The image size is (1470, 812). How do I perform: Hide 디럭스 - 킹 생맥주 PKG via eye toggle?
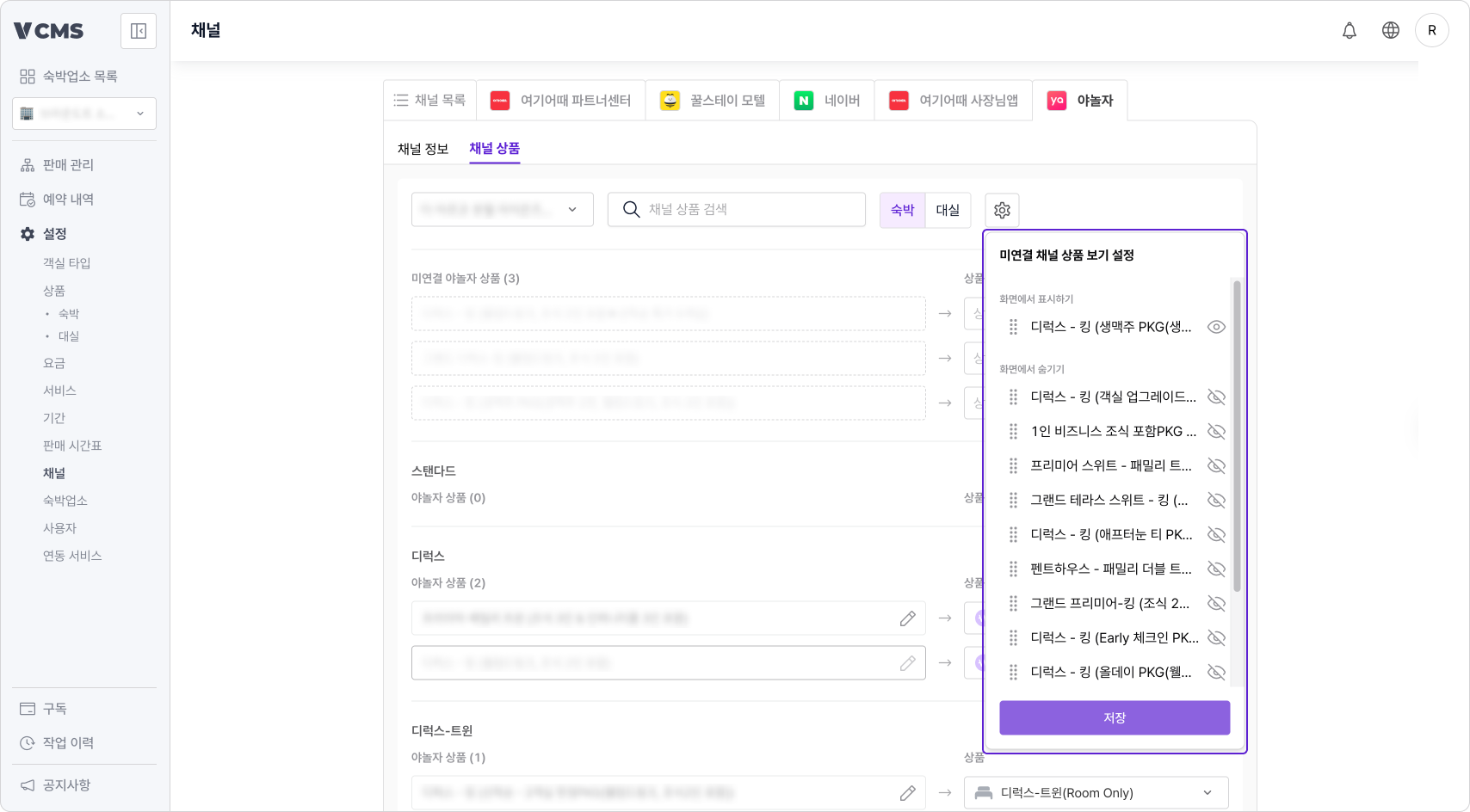[1216, 327]
